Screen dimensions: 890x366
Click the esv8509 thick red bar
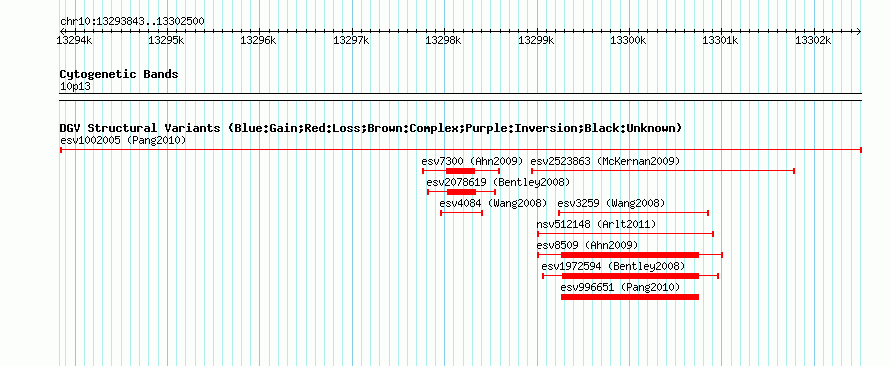click(x=630, y=255)
